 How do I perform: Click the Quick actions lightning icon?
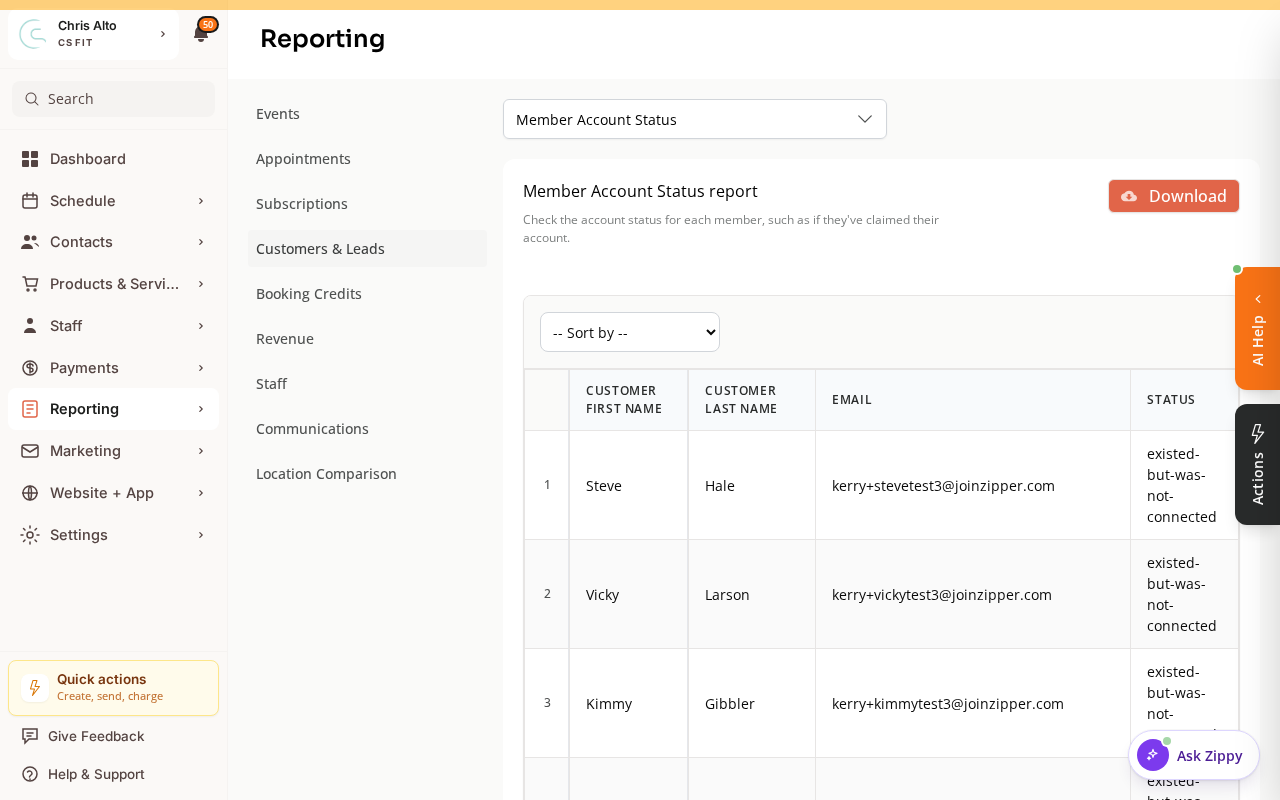(35, 688)
